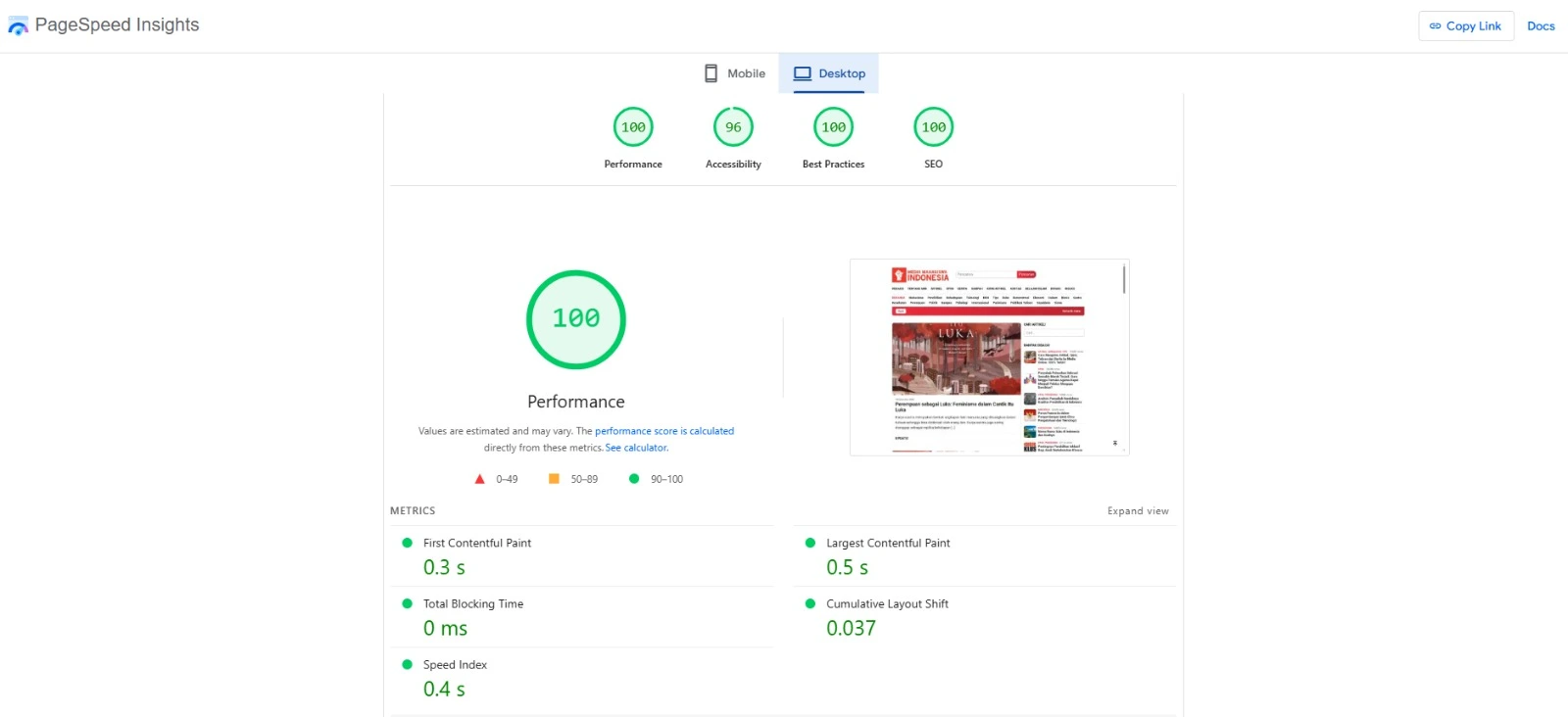Click the Speed Index metric label
1568x717 pixels.
pos(455,664)
